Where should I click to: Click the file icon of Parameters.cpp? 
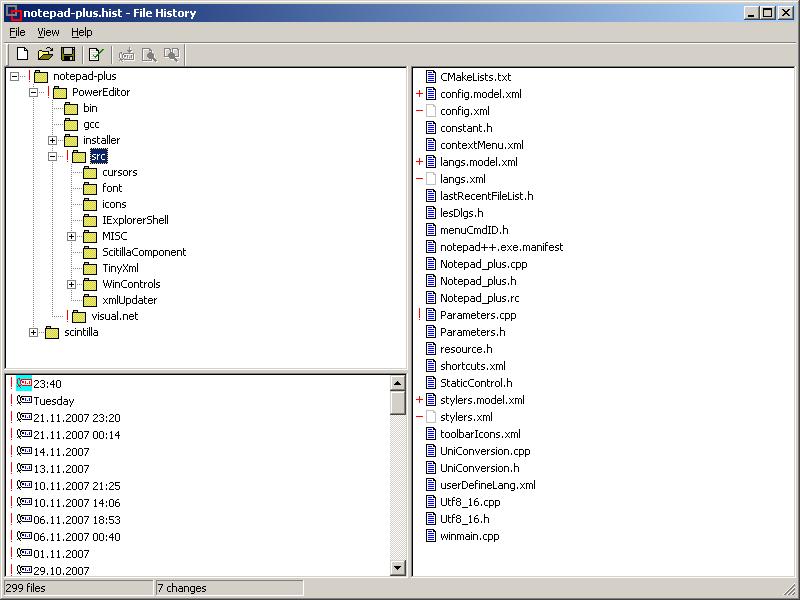(x=431, y=315)
